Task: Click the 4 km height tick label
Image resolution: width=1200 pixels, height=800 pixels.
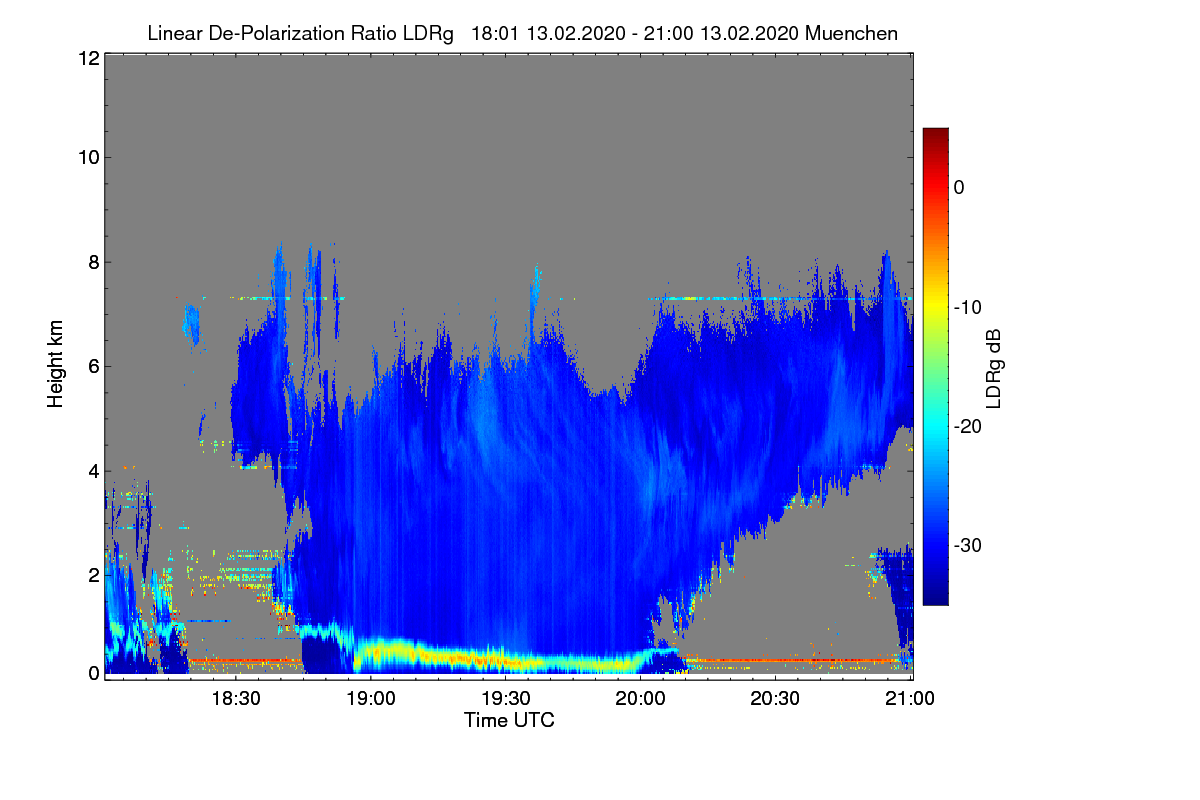Action: pos(92,470)
